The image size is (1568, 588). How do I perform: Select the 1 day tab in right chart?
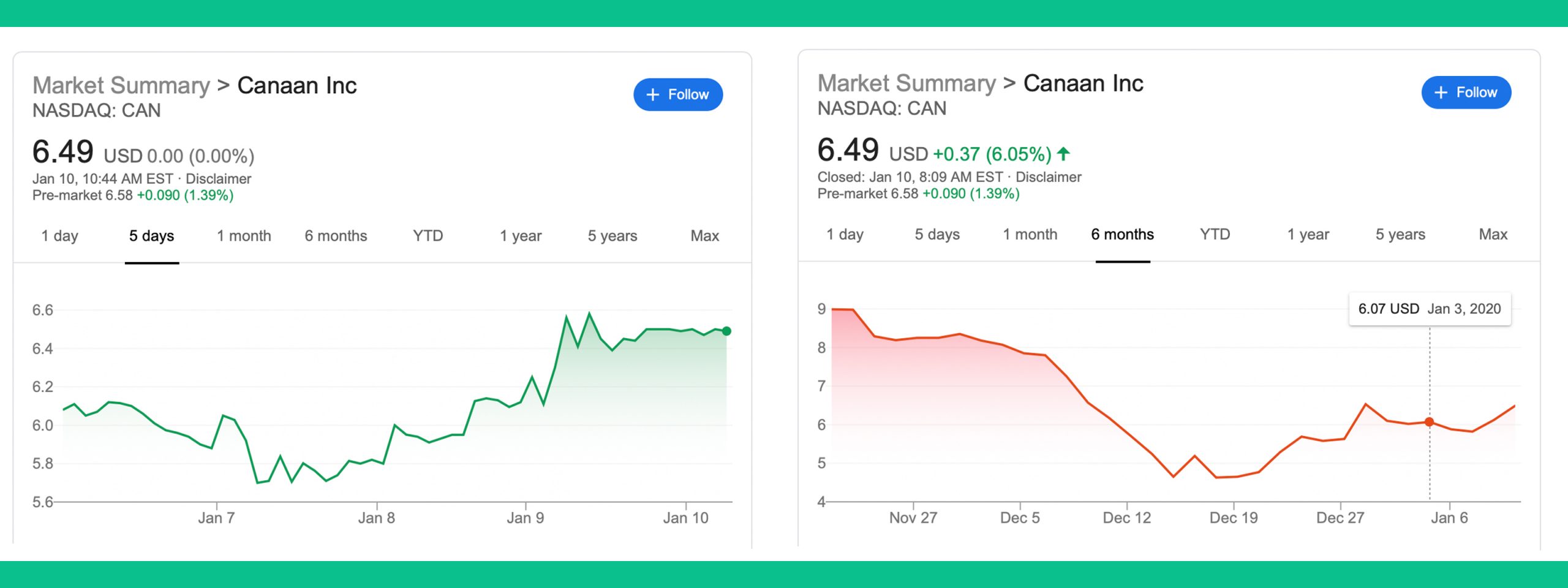(x=845, y=234)
